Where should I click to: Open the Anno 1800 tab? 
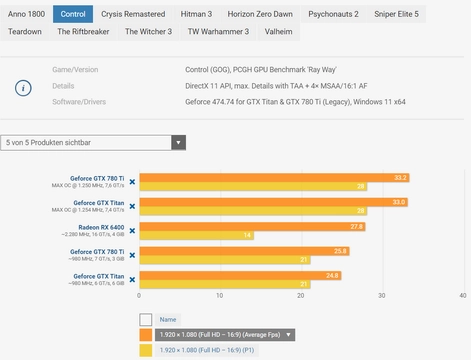pyautogui.click(x=26, y=14)
